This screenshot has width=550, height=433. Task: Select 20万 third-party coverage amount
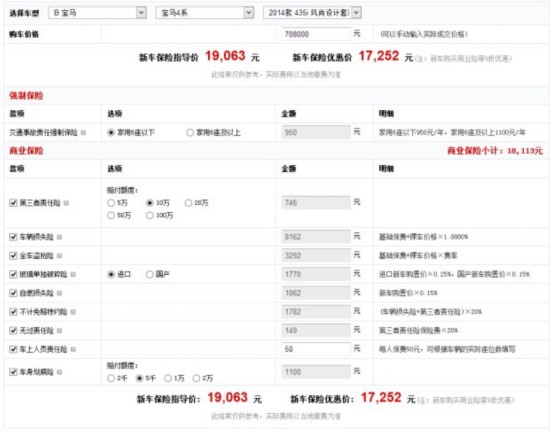pyautogui.click(x=188, y=203)
